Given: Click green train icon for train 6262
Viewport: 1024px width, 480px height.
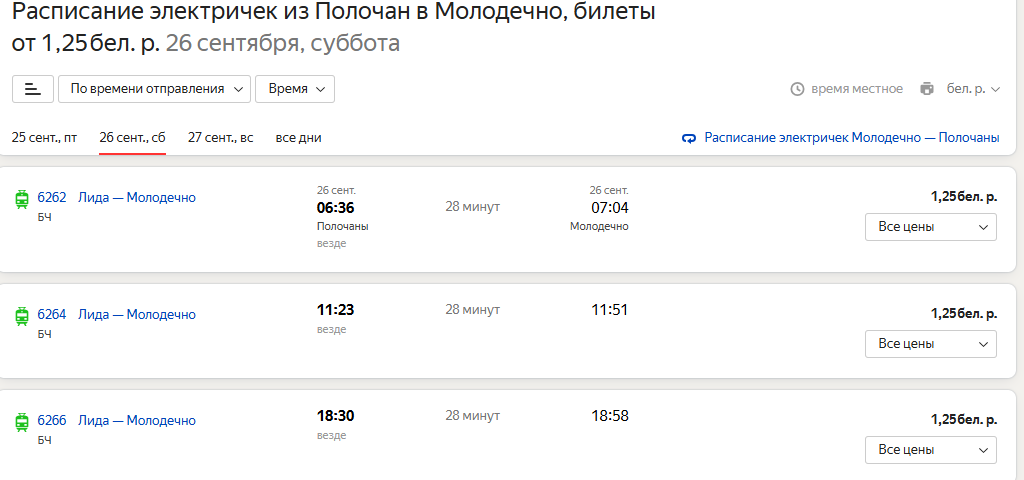Looking at the screenshot, I should [x=22, y=199].
